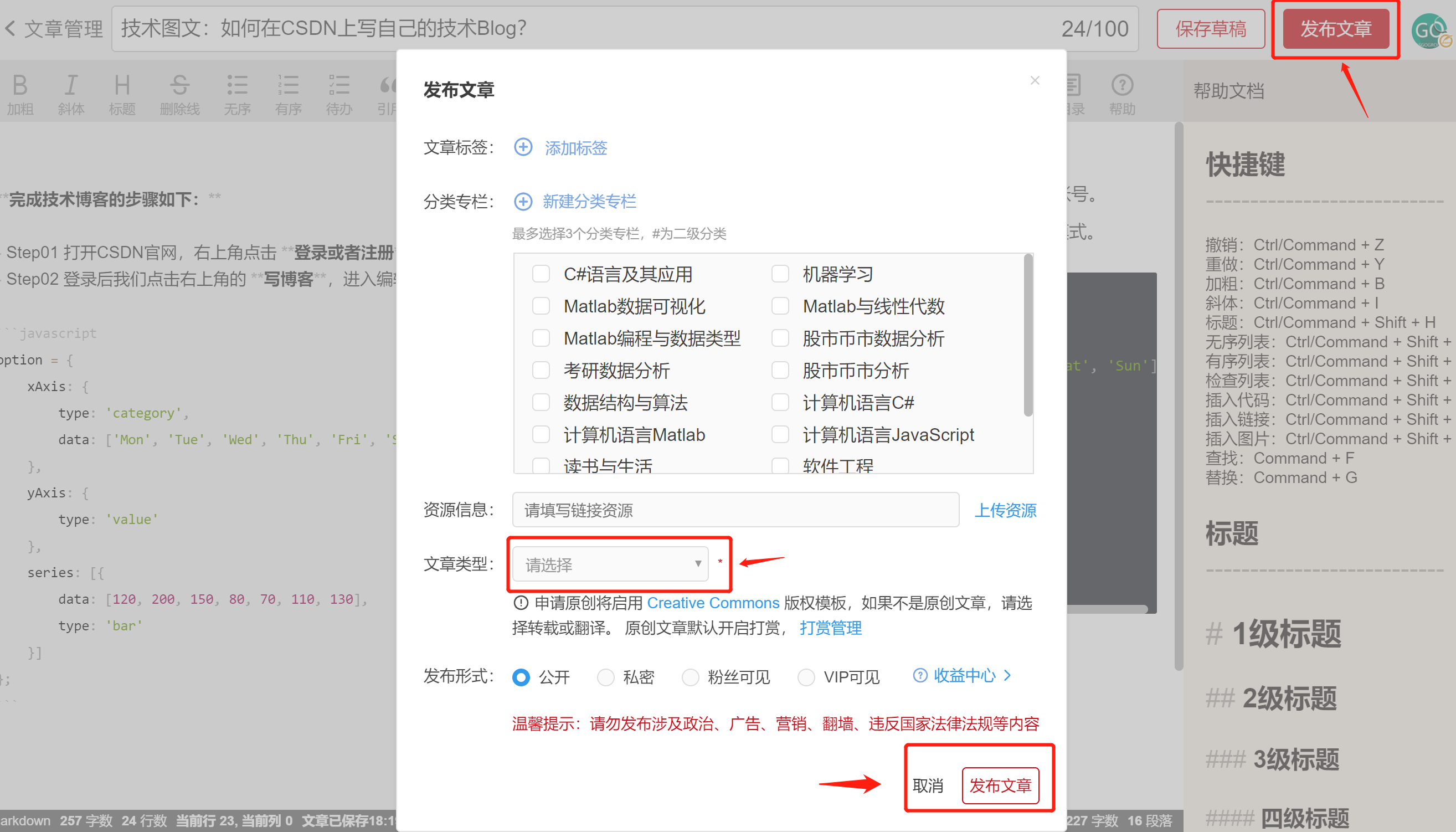Check the 考研数据分析 category box

[541, 369]
